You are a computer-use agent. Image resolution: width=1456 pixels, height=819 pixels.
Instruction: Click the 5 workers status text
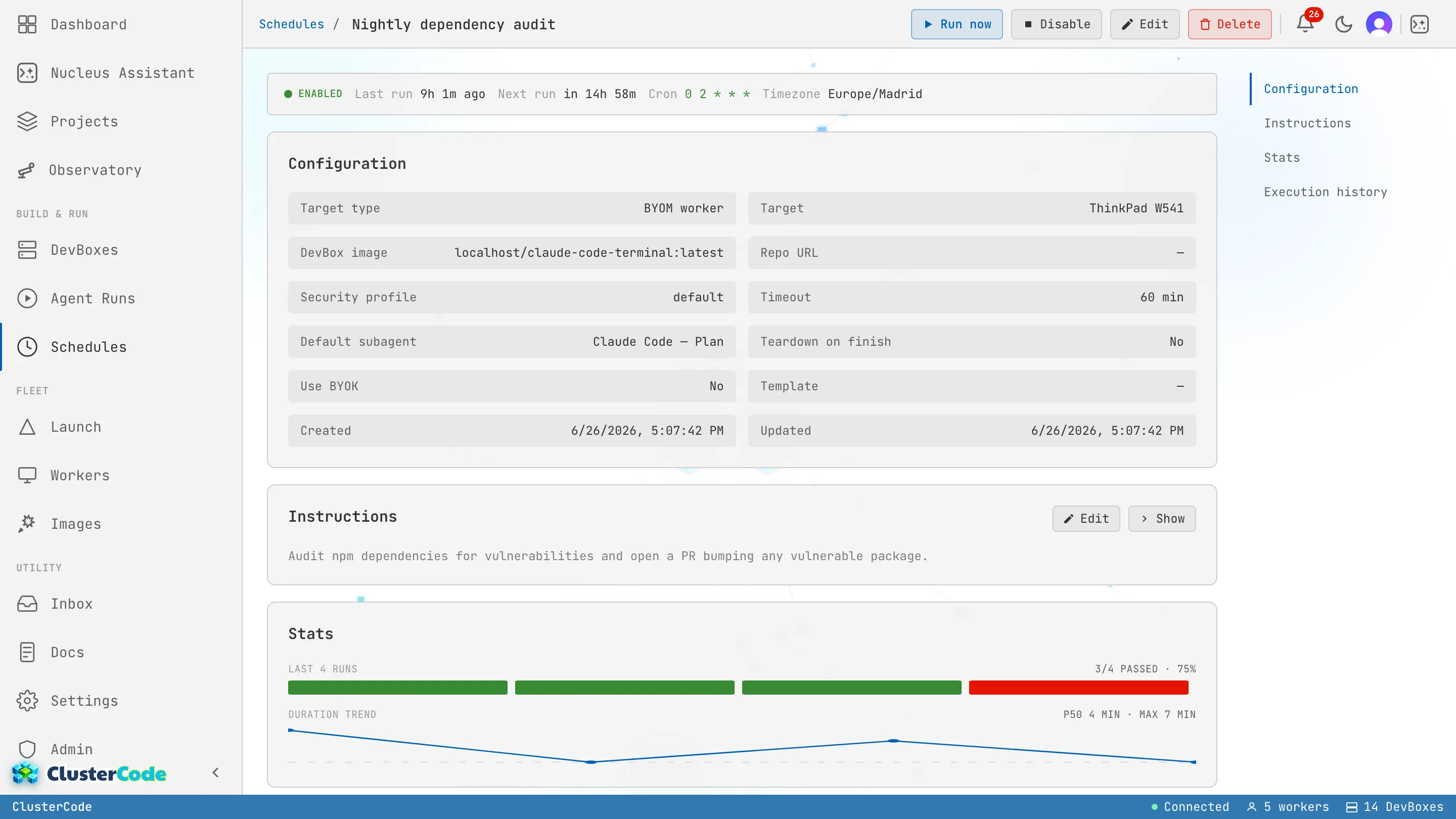coord(1296,807)
